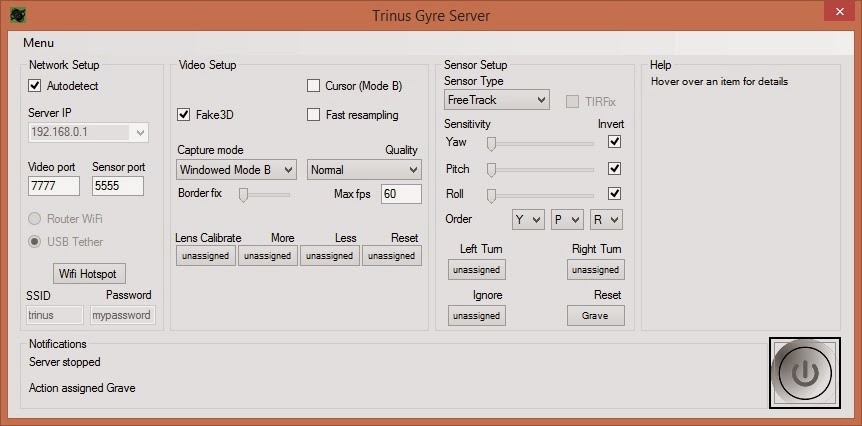Click the 'Action assigned Grave' notification

[82, 388]
